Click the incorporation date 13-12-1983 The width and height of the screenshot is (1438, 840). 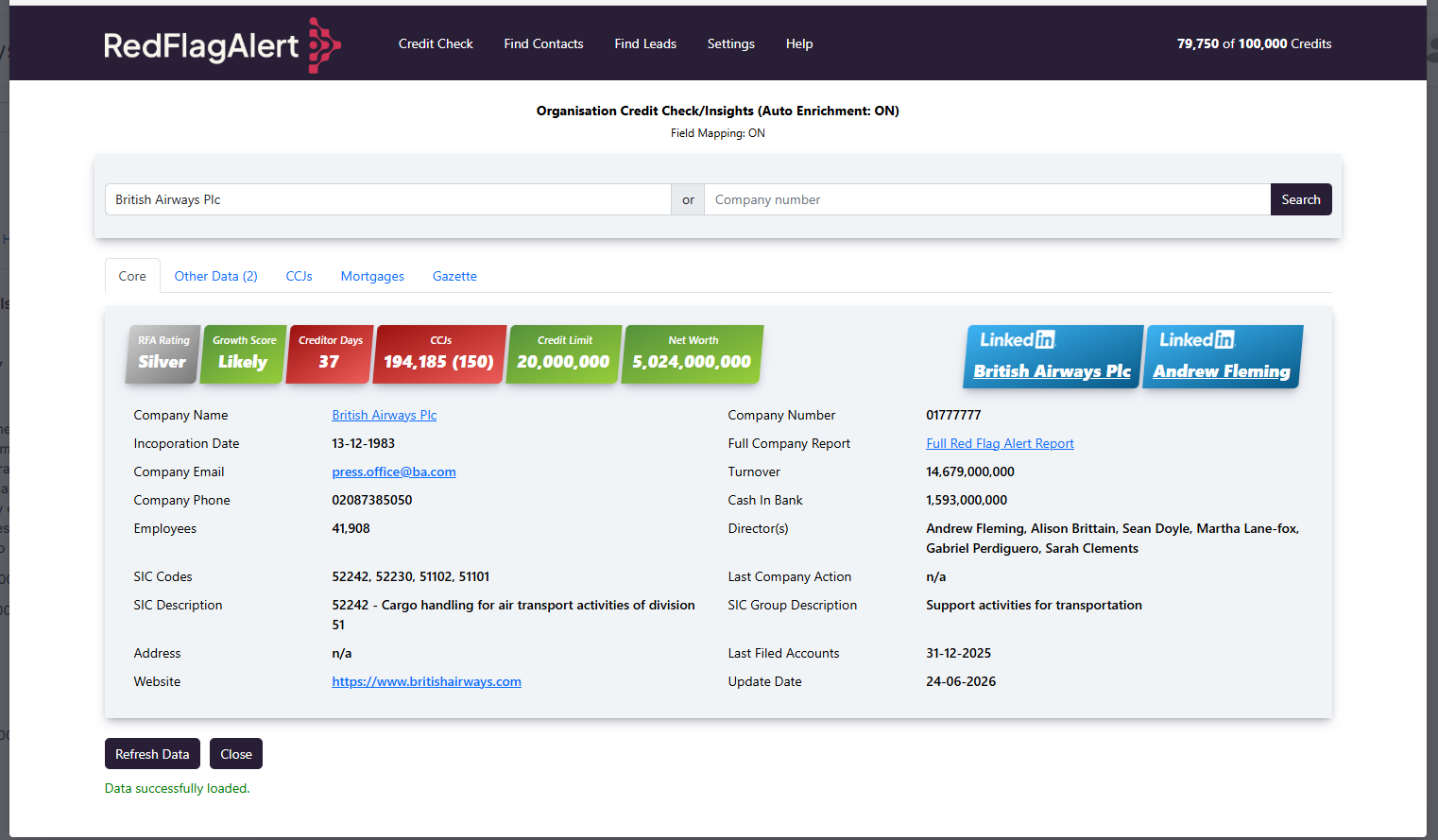pyautogui.click(x=364, y=443)
